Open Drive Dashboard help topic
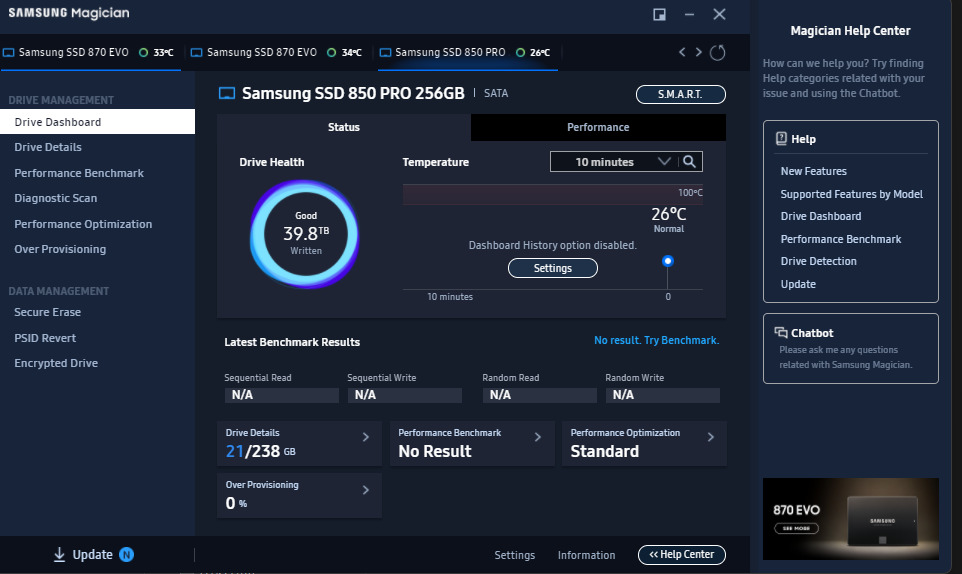Screen dimensions: 962x574 (x=821, y=216)
